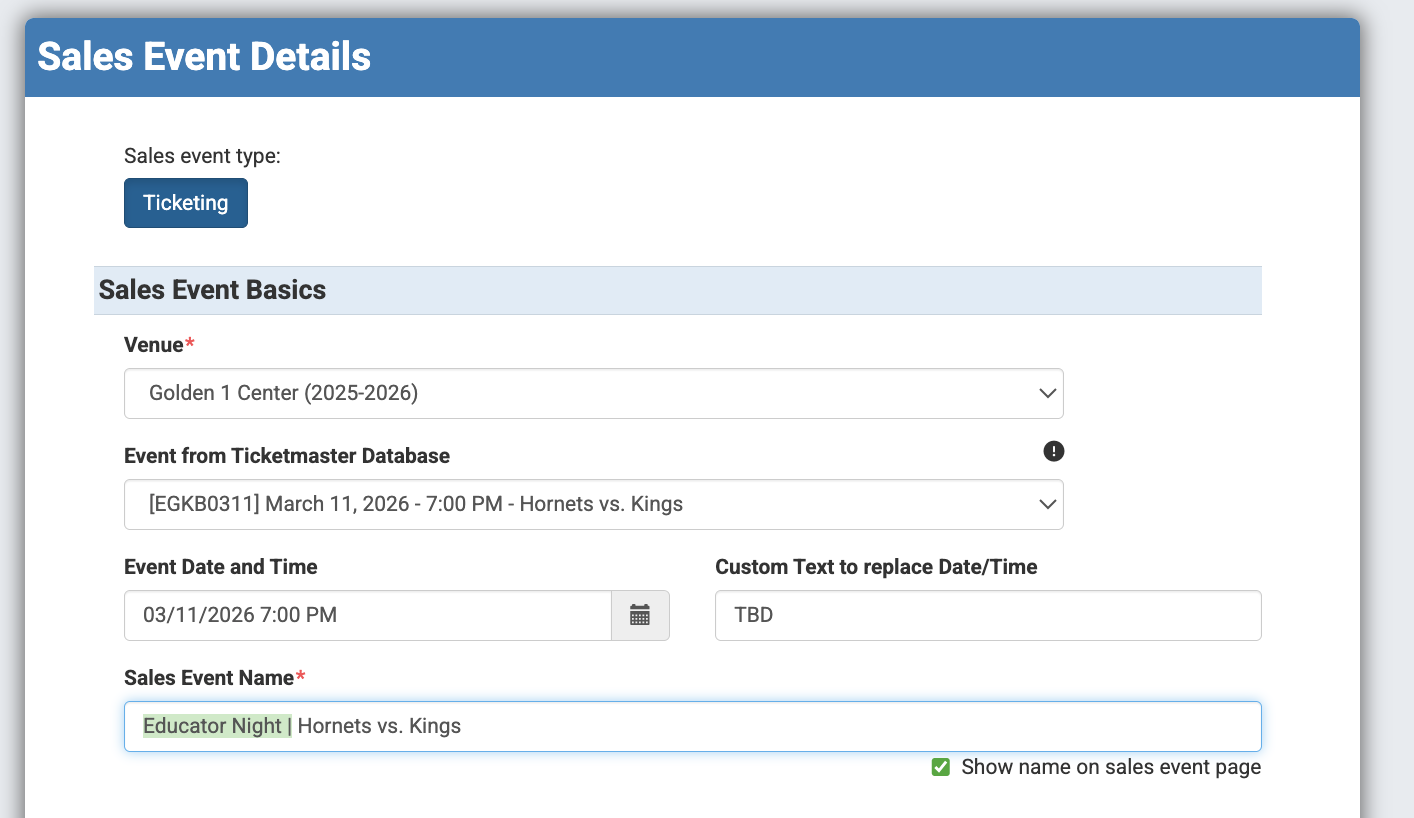This screenshot has height=818, width=1414.
Task: Click the 'Sales event type:' label
Action: [202, 156]
